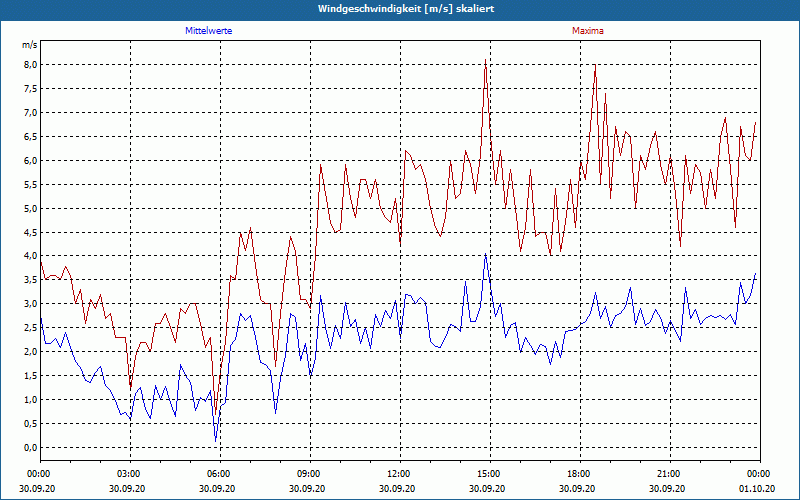Image resolution: width=800 pixels, height=500 pixels.
Task: Click the 5,0 y-axis label
Action: (29, 208)
